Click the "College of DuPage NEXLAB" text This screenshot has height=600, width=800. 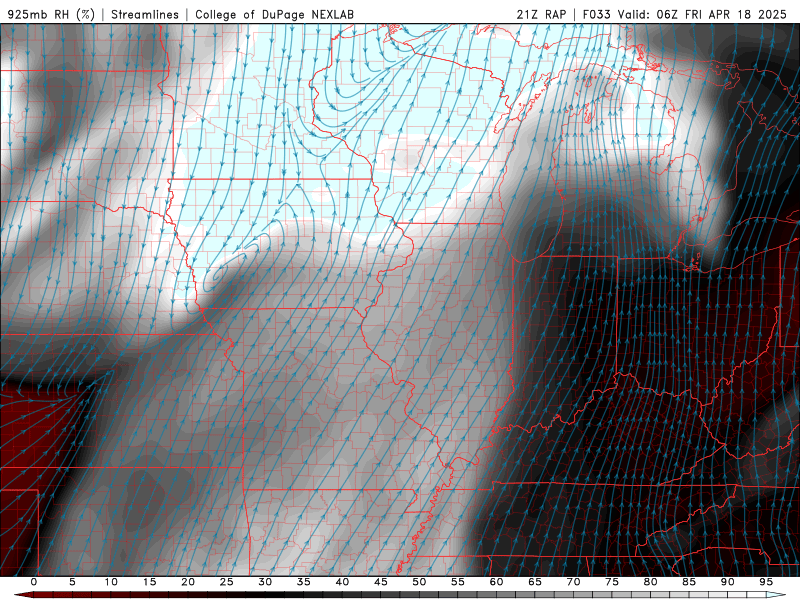click(x=274, y=14)
